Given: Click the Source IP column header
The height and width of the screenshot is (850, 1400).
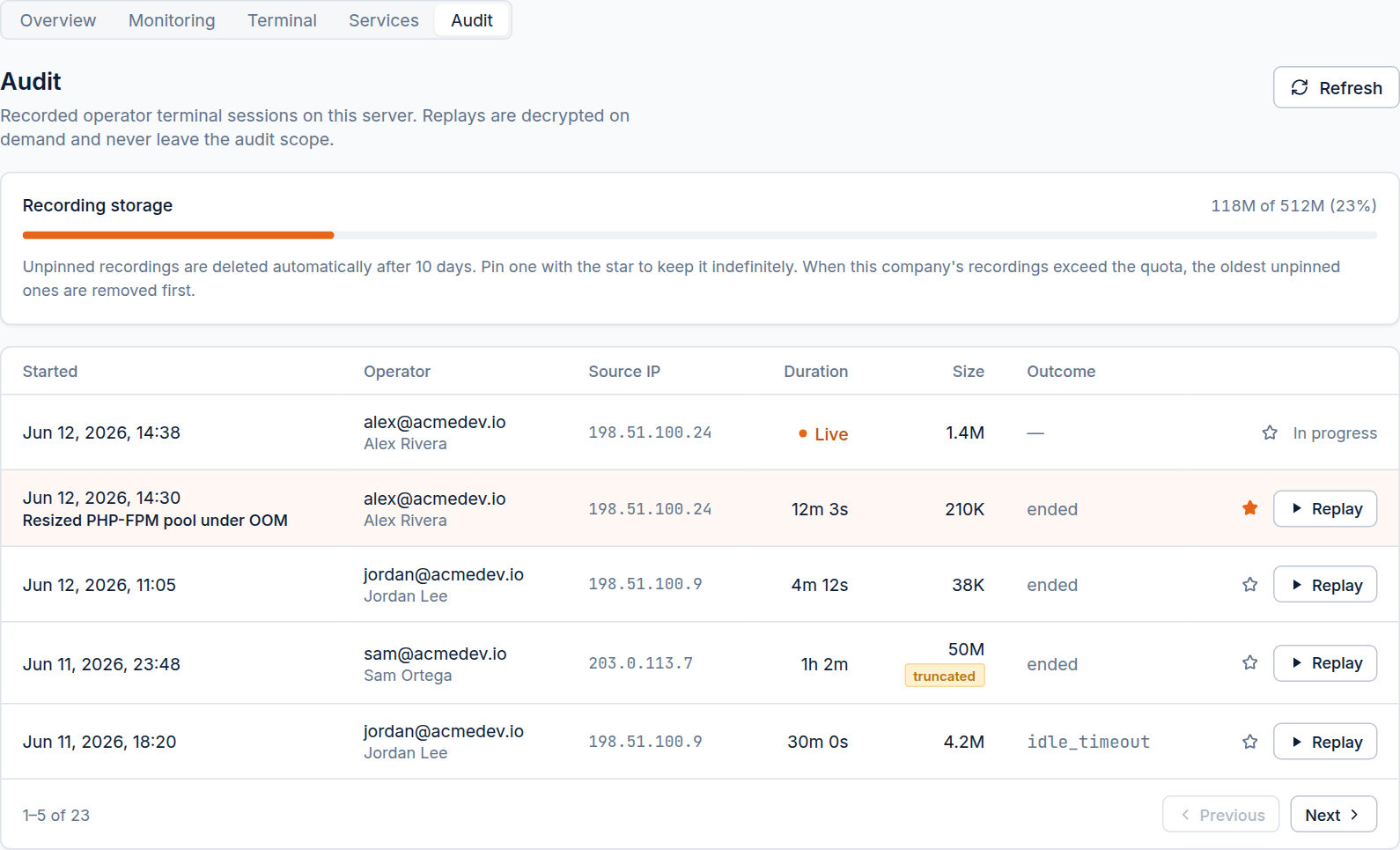Looking at the screenshot, I should click(x=624, y=372).
